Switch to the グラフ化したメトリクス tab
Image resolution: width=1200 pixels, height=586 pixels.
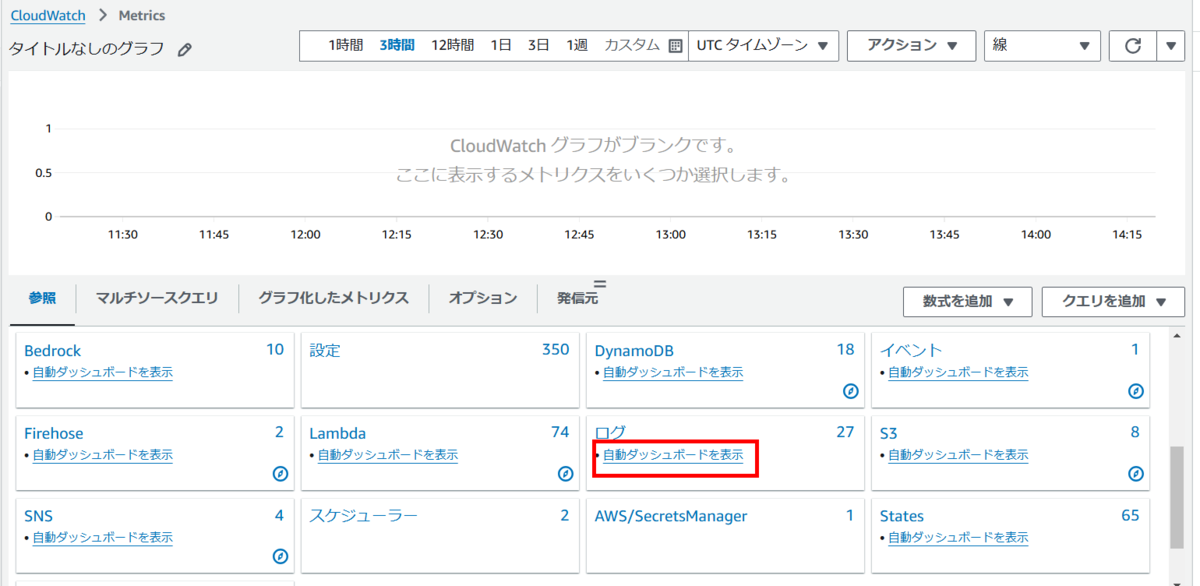pos(333,298)
